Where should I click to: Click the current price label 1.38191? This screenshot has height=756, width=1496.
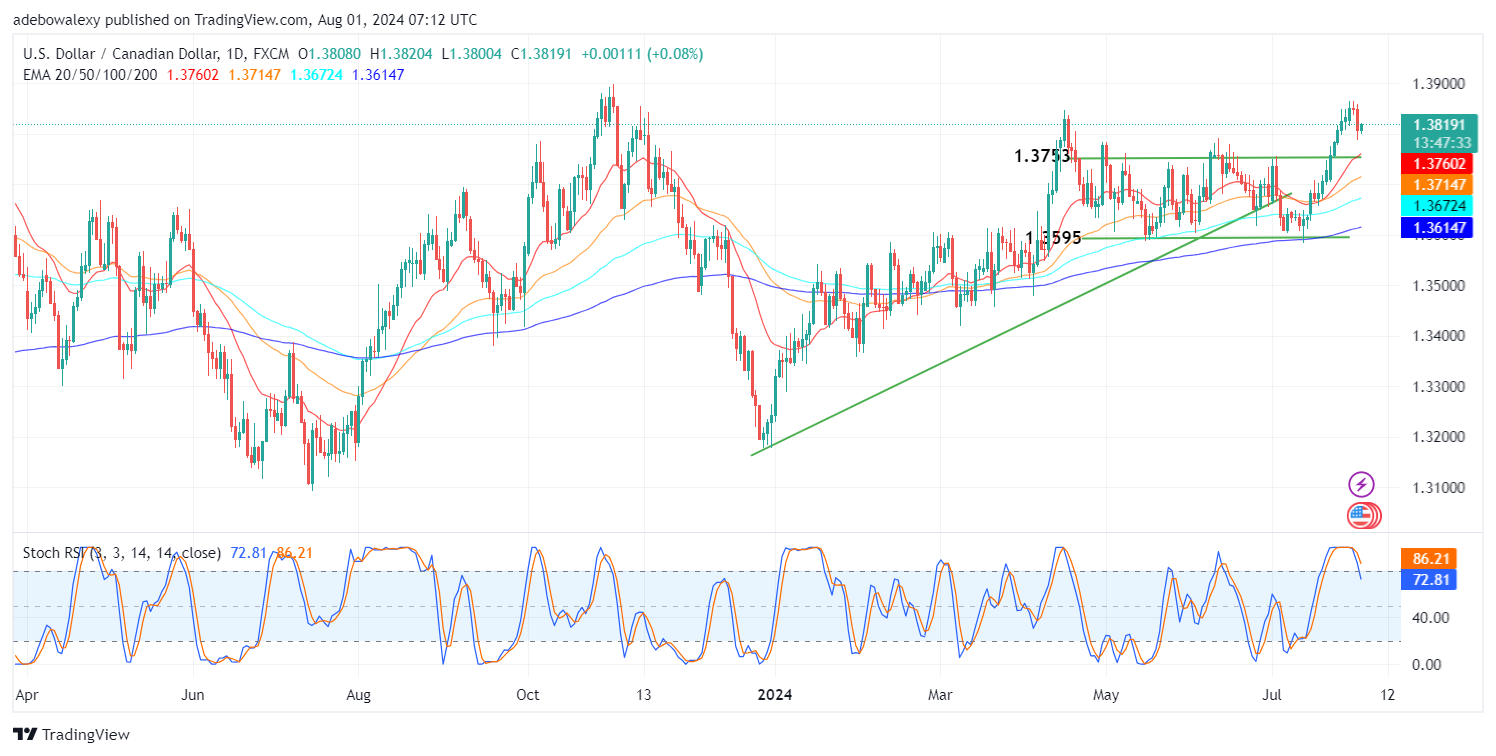[x=1441, y=125]
